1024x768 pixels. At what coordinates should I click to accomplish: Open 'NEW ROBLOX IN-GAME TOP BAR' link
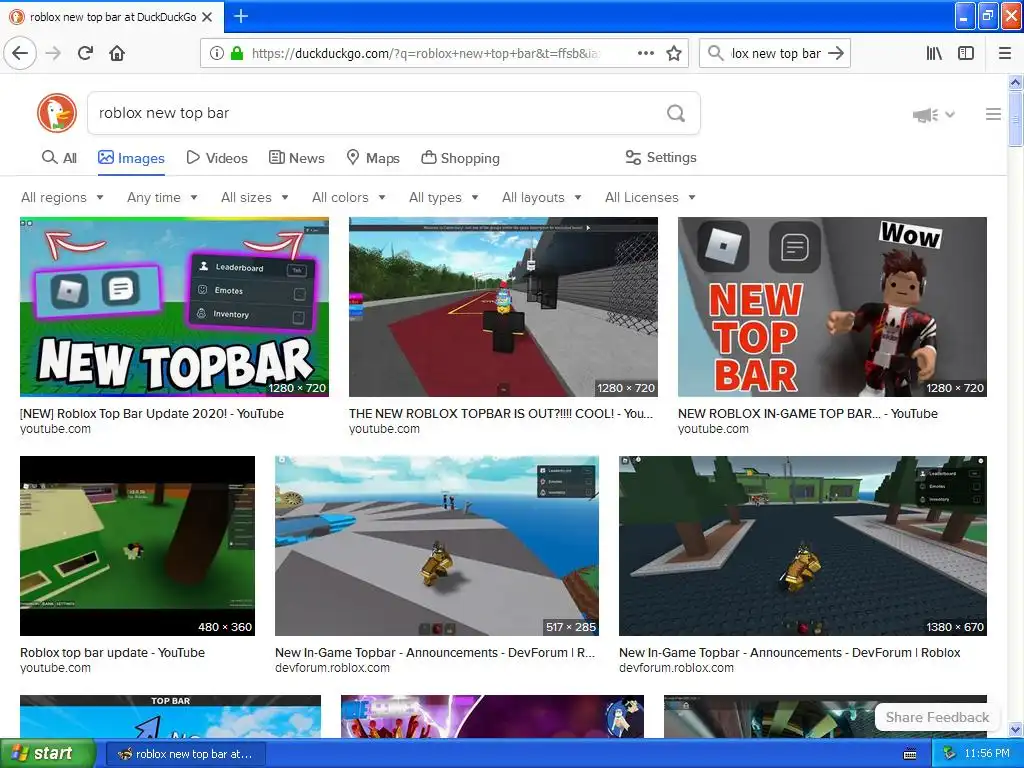[808, 413]
